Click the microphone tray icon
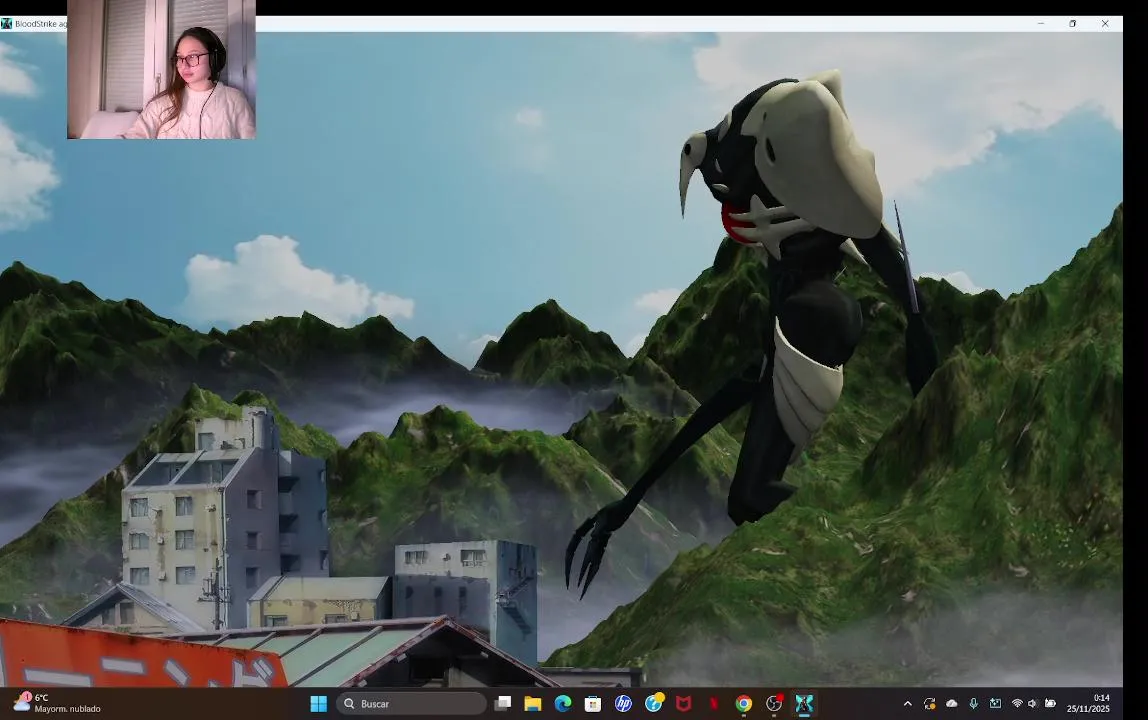1148x720 pixels. click(974, 703)
